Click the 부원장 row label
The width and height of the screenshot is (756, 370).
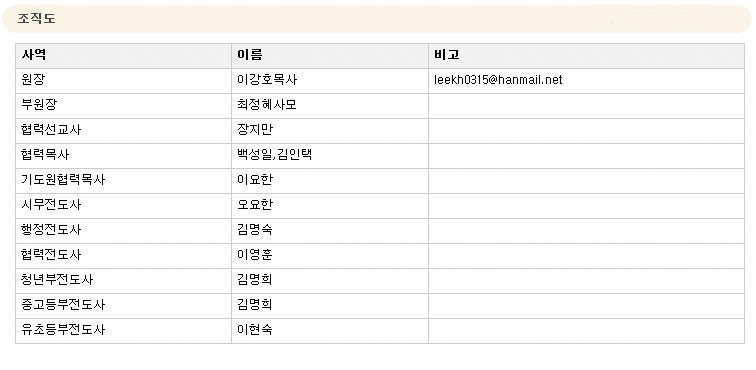coord(39,105)
